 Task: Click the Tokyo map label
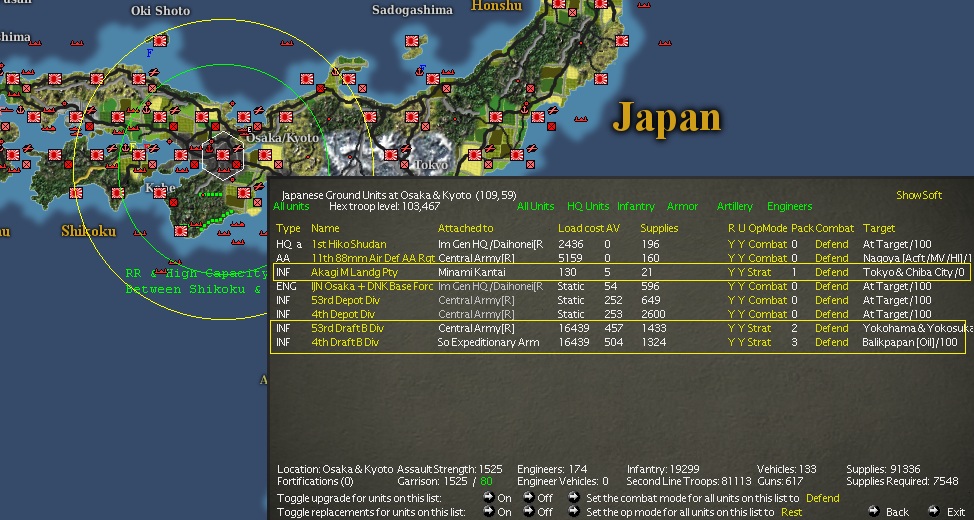point(430,165)
